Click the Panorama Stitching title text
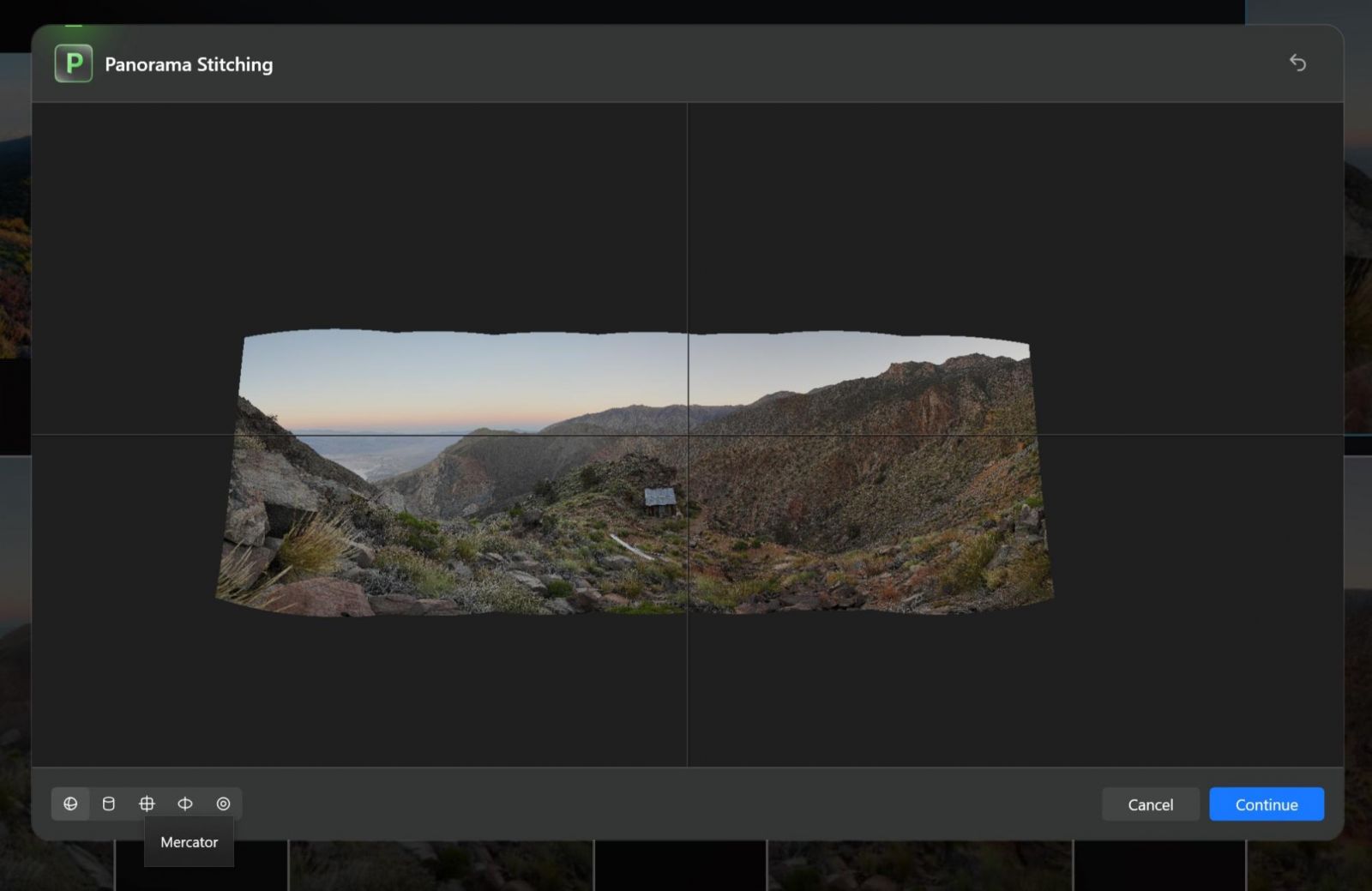 tap(188, 63)
